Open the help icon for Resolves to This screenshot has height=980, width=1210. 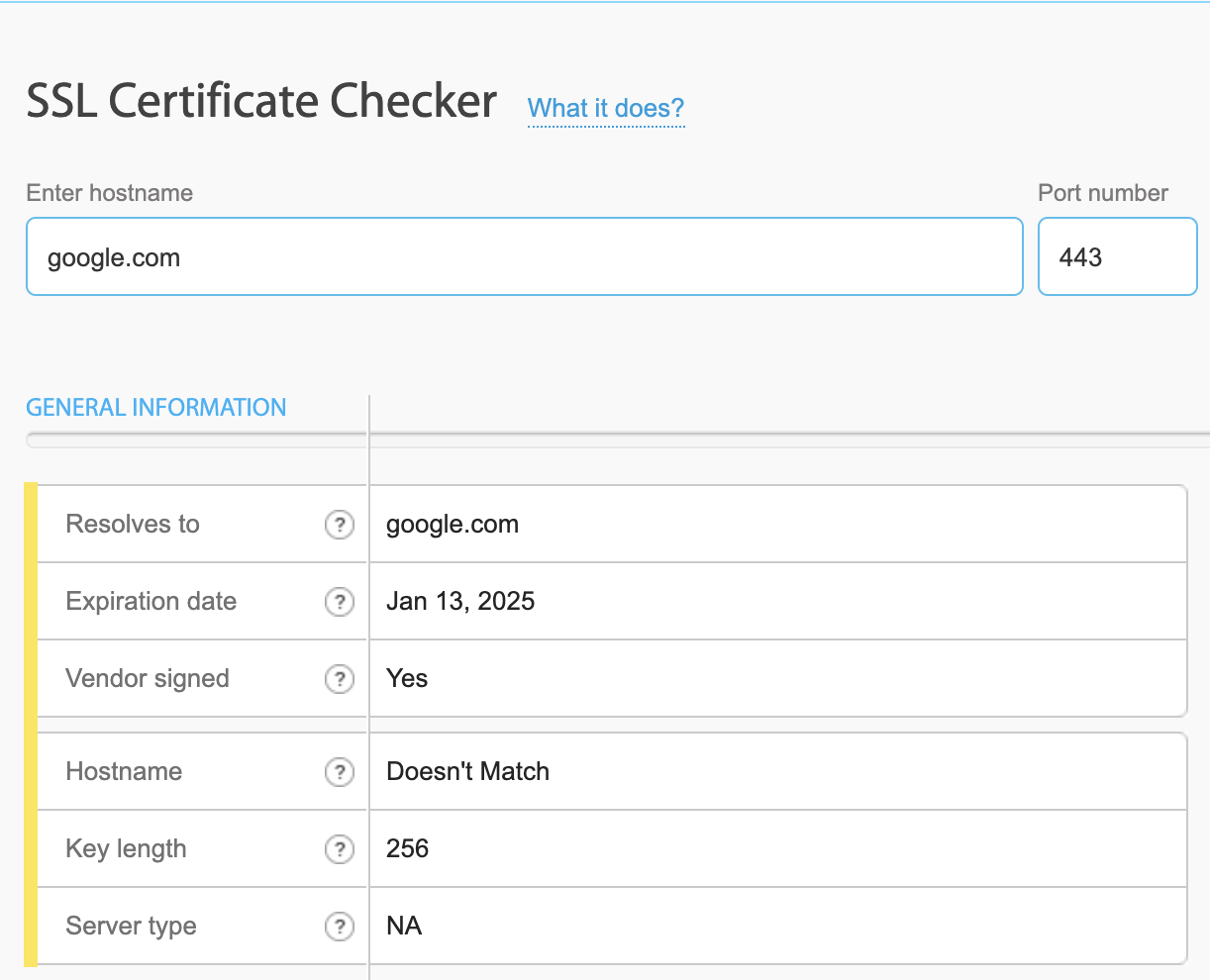[x=340, y=525]
